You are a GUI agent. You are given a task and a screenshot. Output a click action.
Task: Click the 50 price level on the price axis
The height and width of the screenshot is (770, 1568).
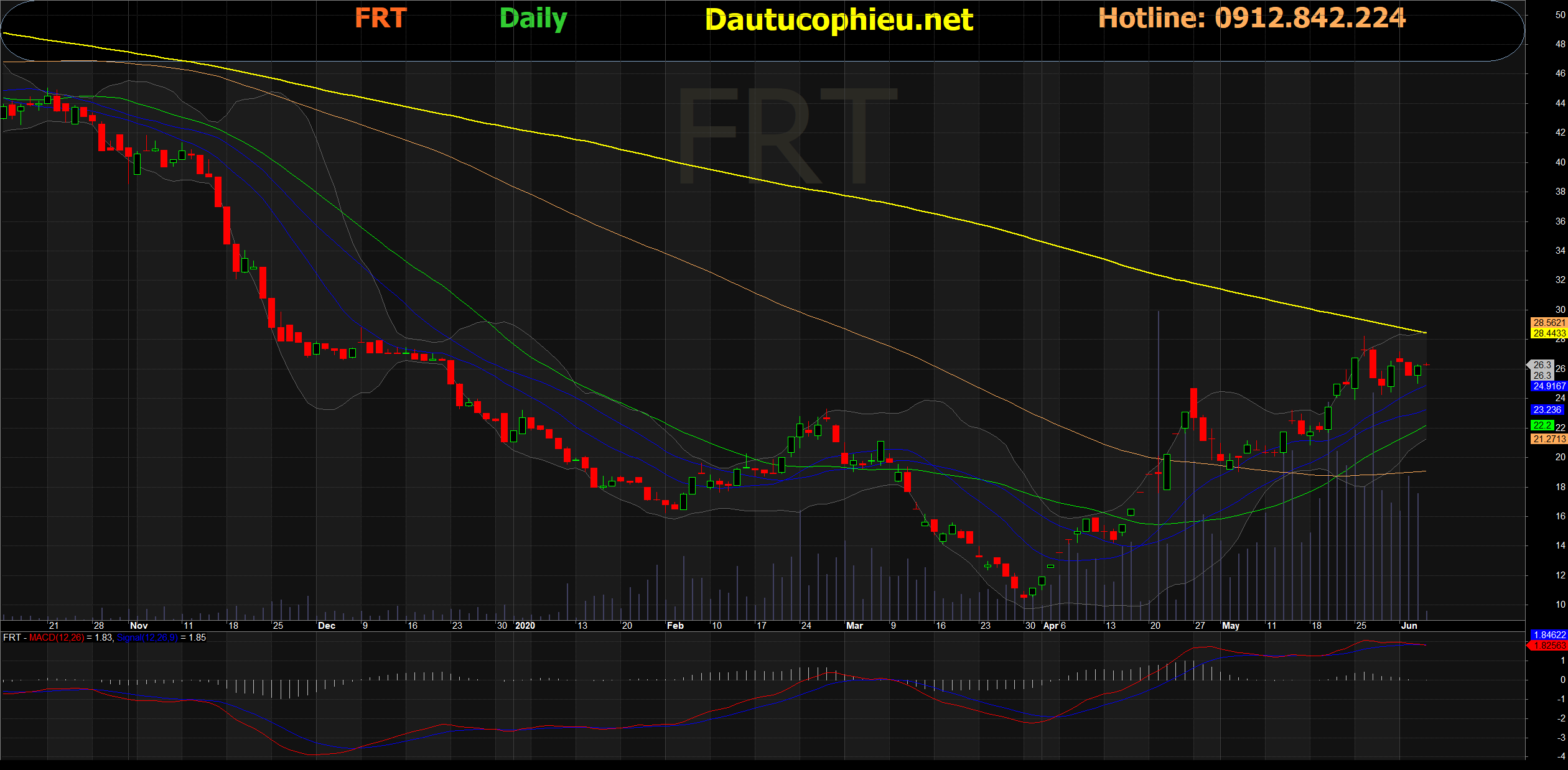(x=1560, y=15)
